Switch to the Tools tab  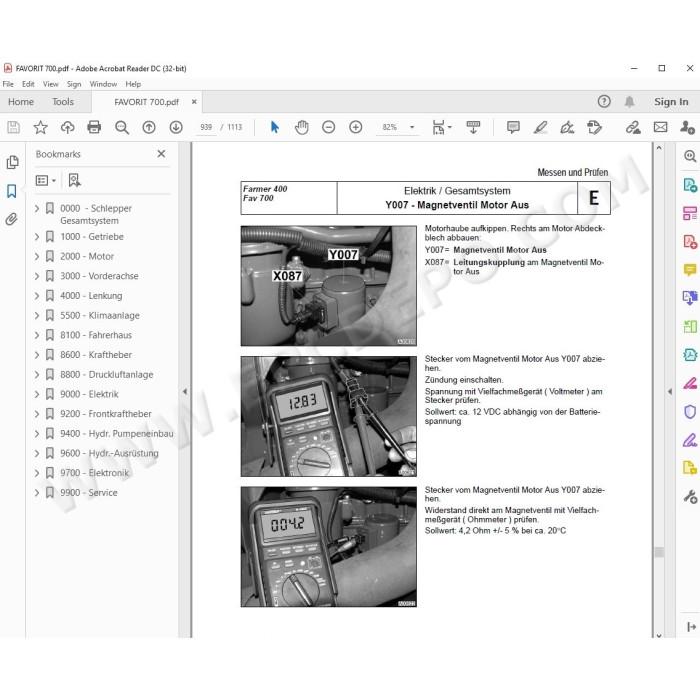(63, 102)
